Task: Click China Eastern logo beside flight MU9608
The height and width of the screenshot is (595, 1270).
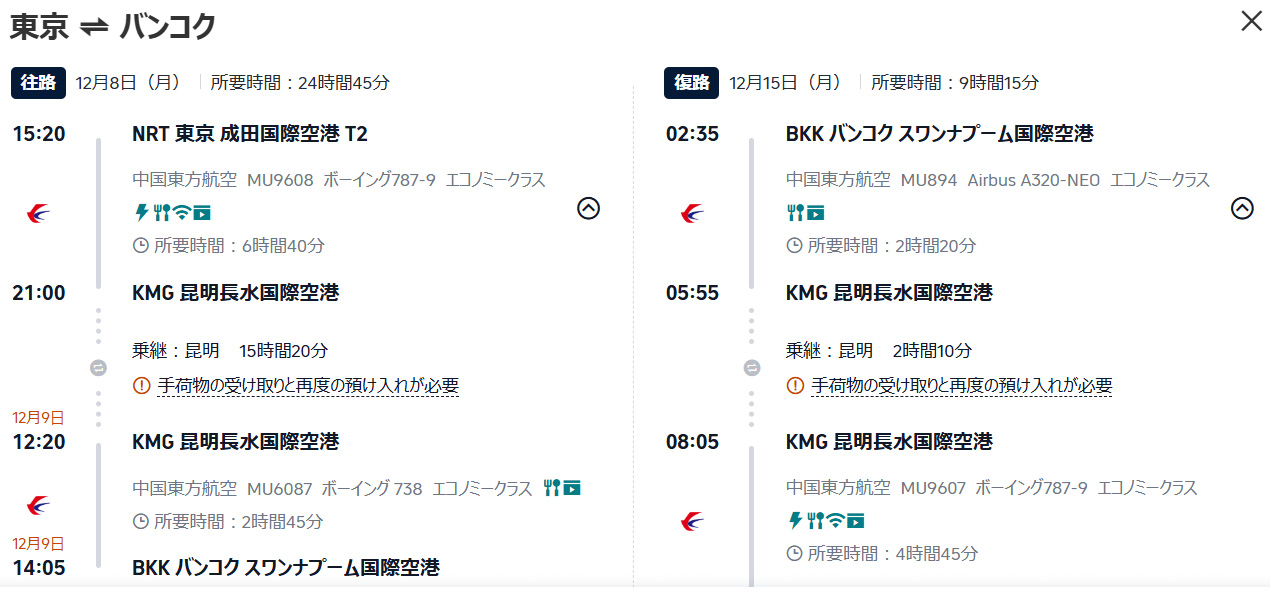Action: [40, 212]
